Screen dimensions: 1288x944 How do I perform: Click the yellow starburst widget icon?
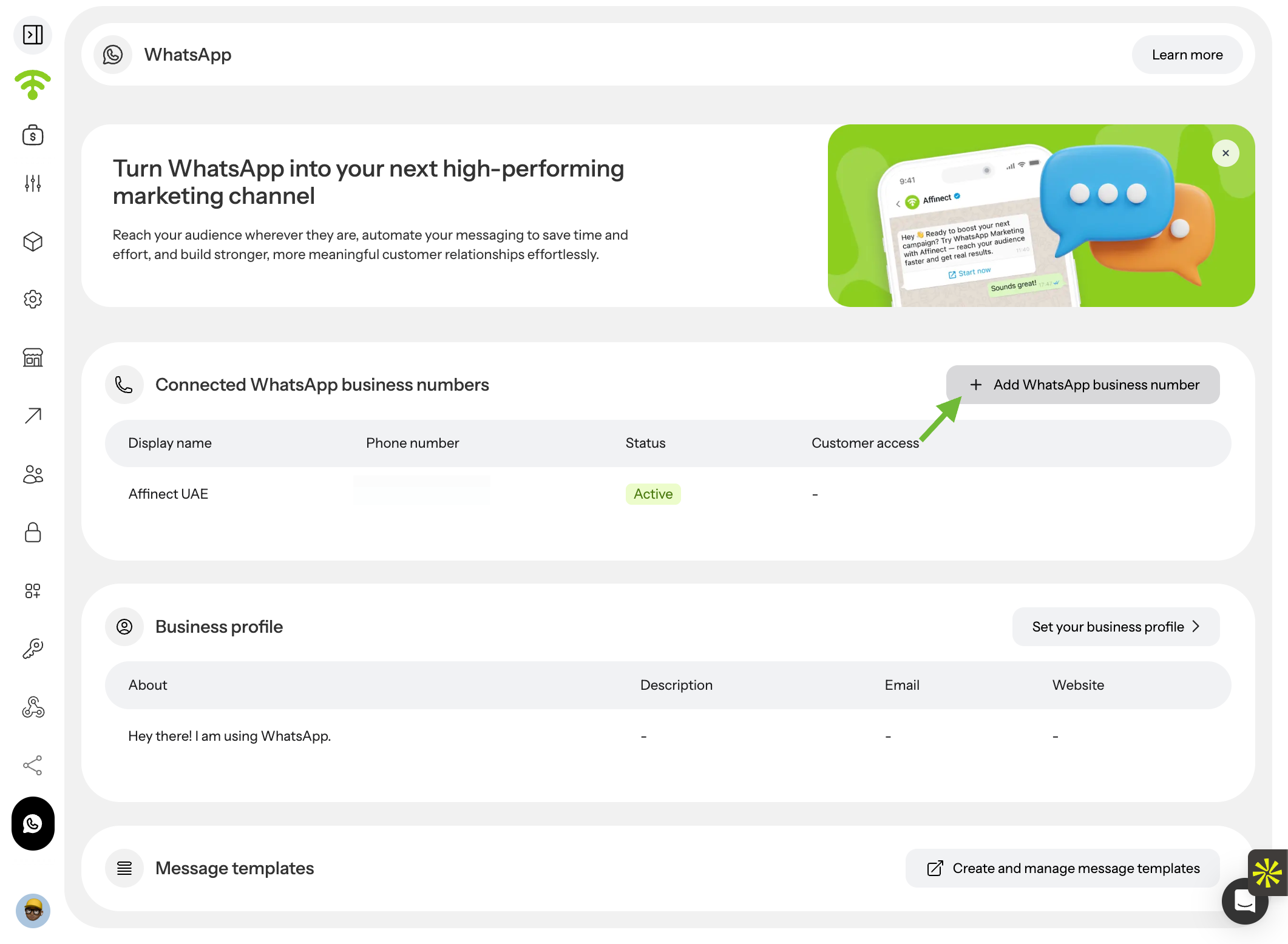tap(1267, 872)
